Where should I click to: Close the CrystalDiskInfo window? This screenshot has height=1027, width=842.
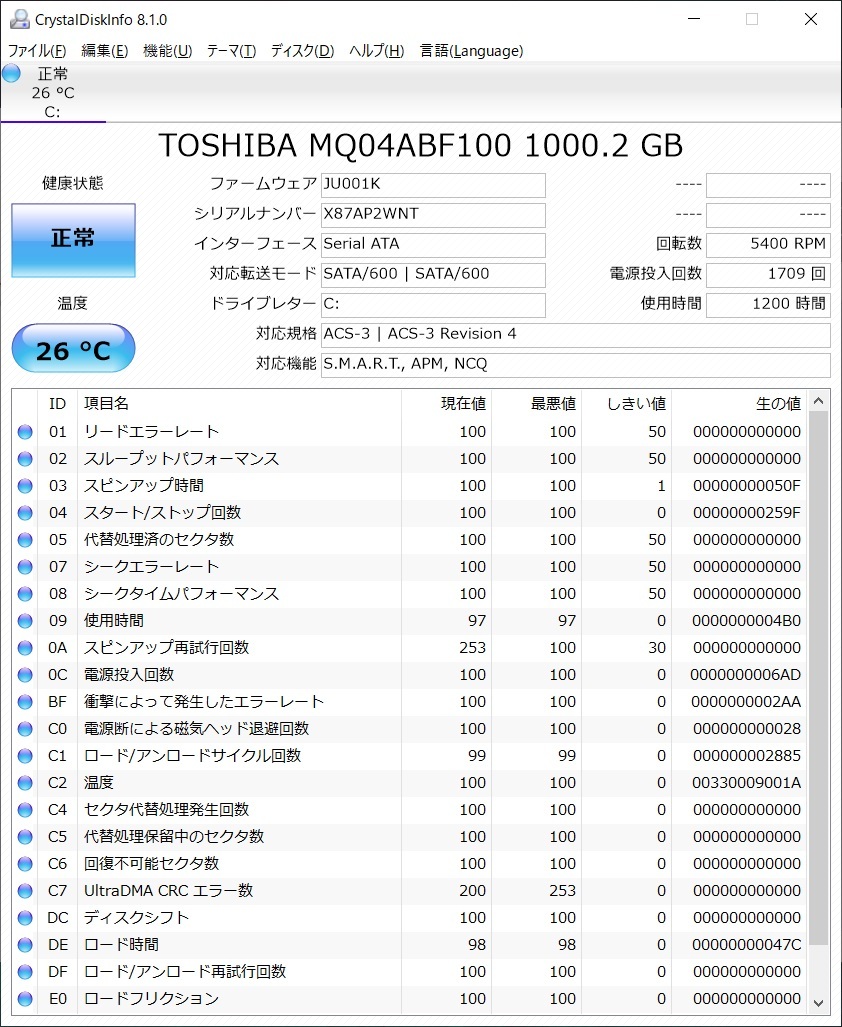point(811,19)
